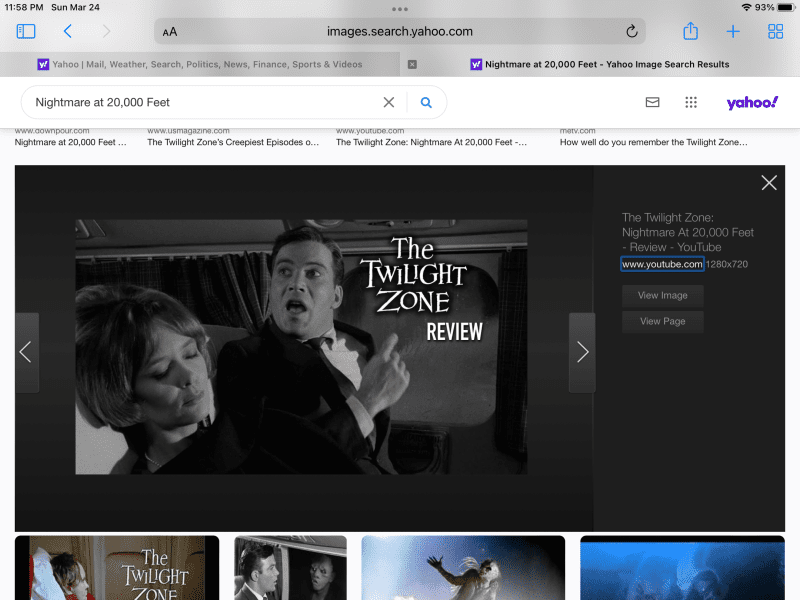Open 'How well do you remember the Twilight Zone' result
The image size is (800, 600).
click(x=654, y=142)
